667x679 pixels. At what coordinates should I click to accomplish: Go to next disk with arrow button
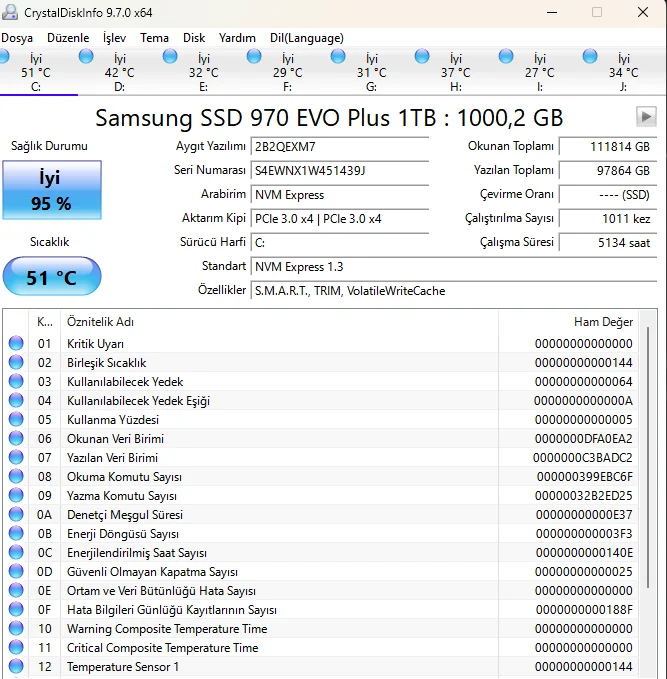tap(646, 116)
